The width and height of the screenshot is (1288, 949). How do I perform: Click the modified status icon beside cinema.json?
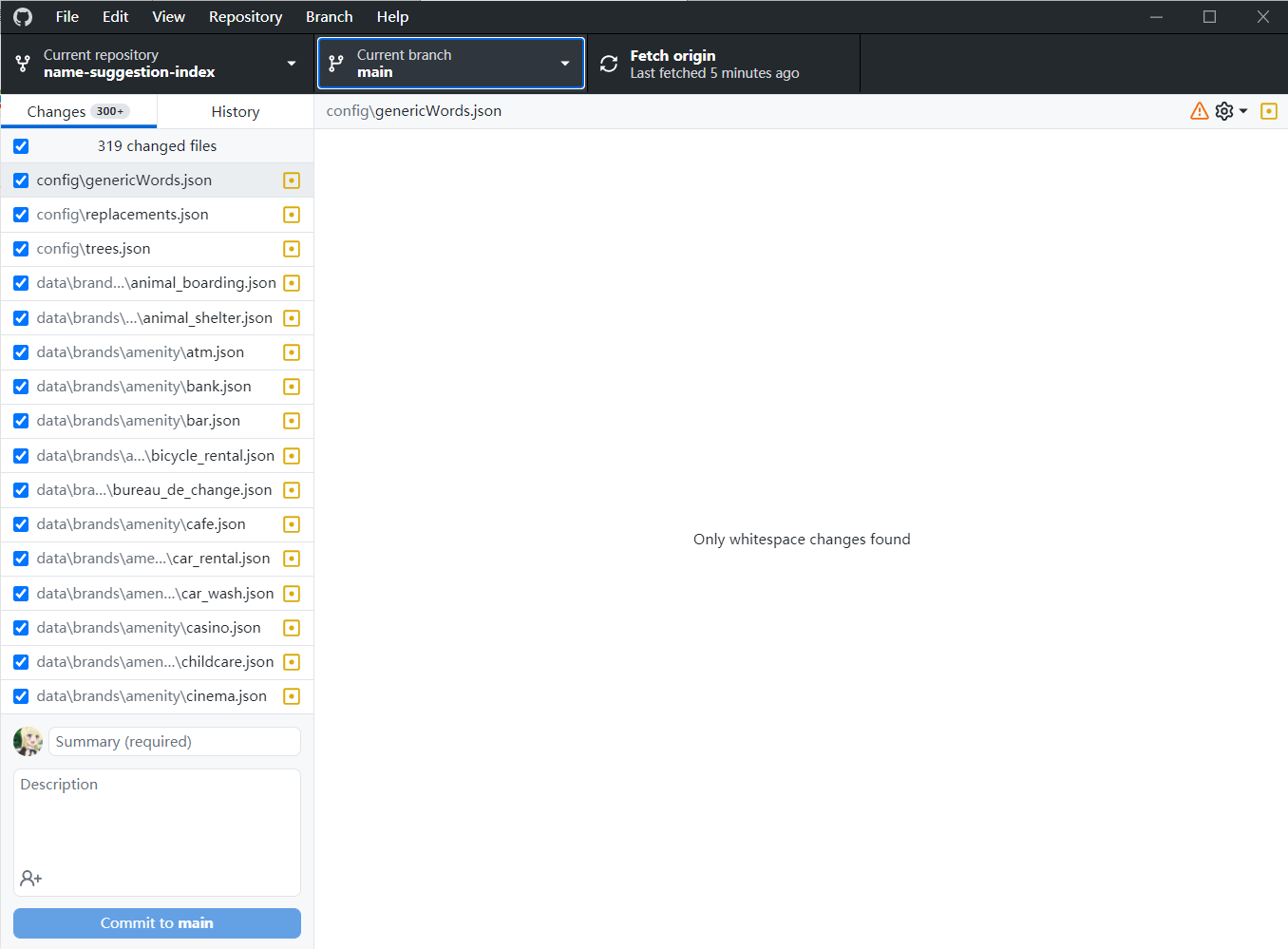click(x=291, y=696)
